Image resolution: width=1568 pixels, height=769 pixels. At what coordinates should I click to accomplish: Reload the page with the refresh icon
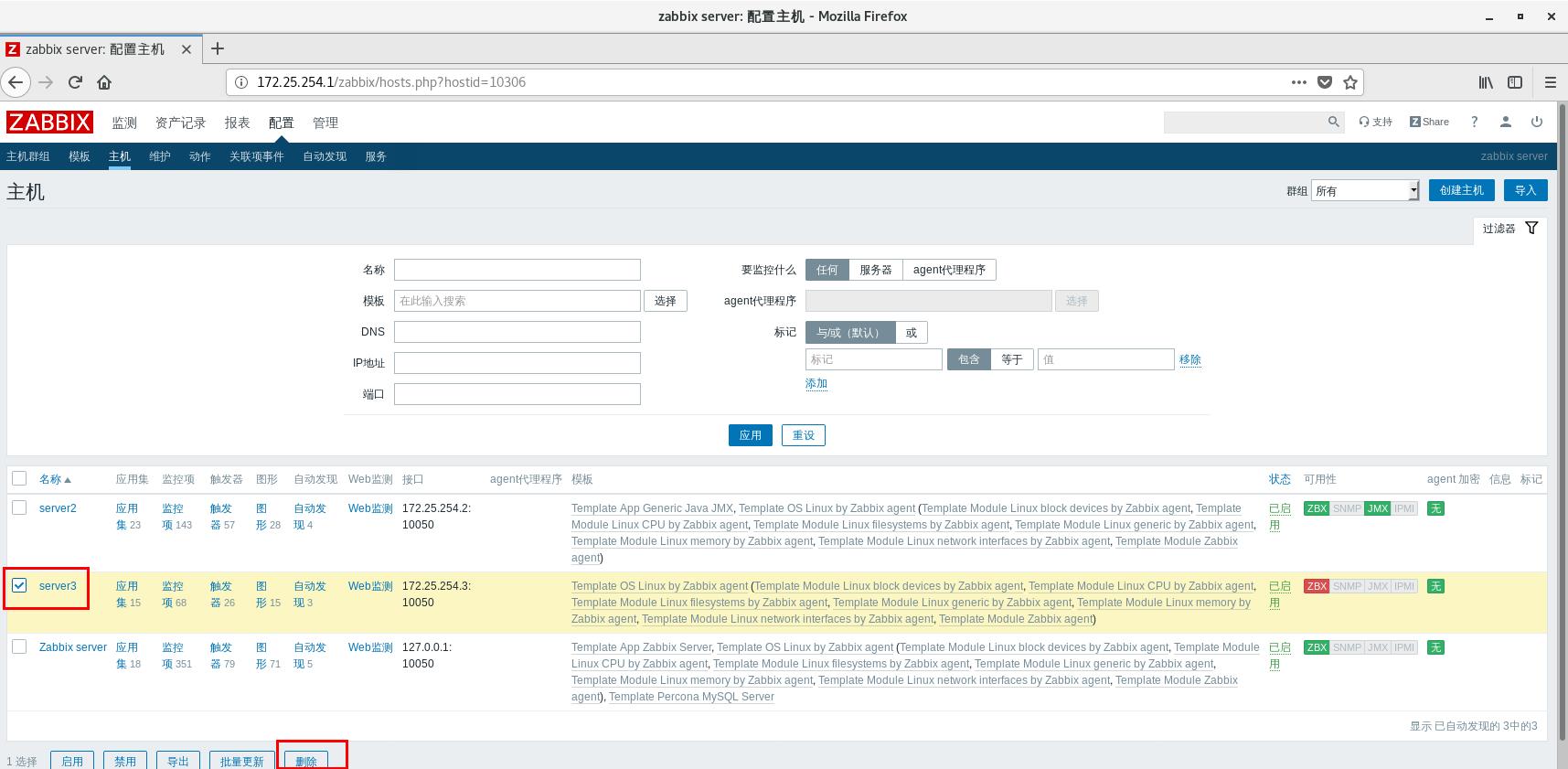75,82
